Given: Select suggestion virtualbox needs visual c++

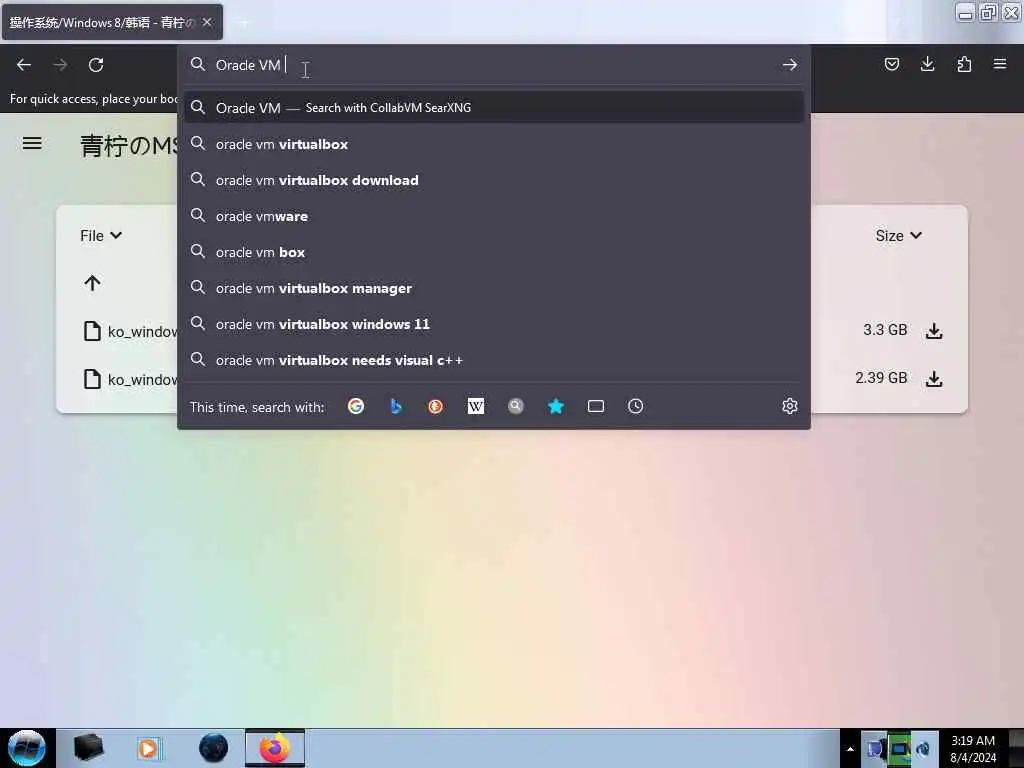Looking at the screenshot, I should click(x=494, y=360).
